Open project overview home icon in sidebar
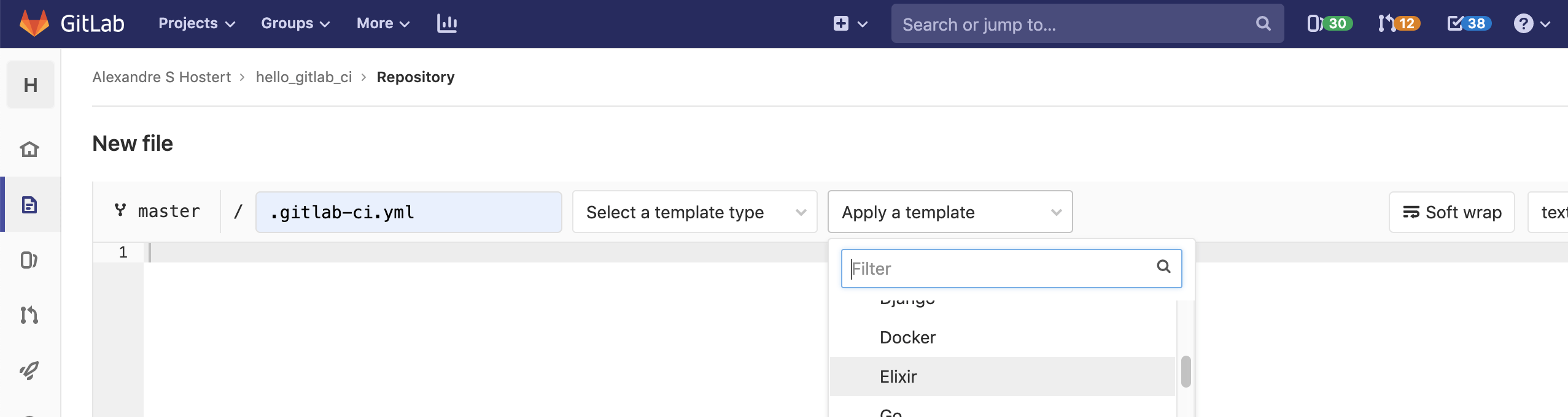1568x417 pixels. tap(29, 149)
